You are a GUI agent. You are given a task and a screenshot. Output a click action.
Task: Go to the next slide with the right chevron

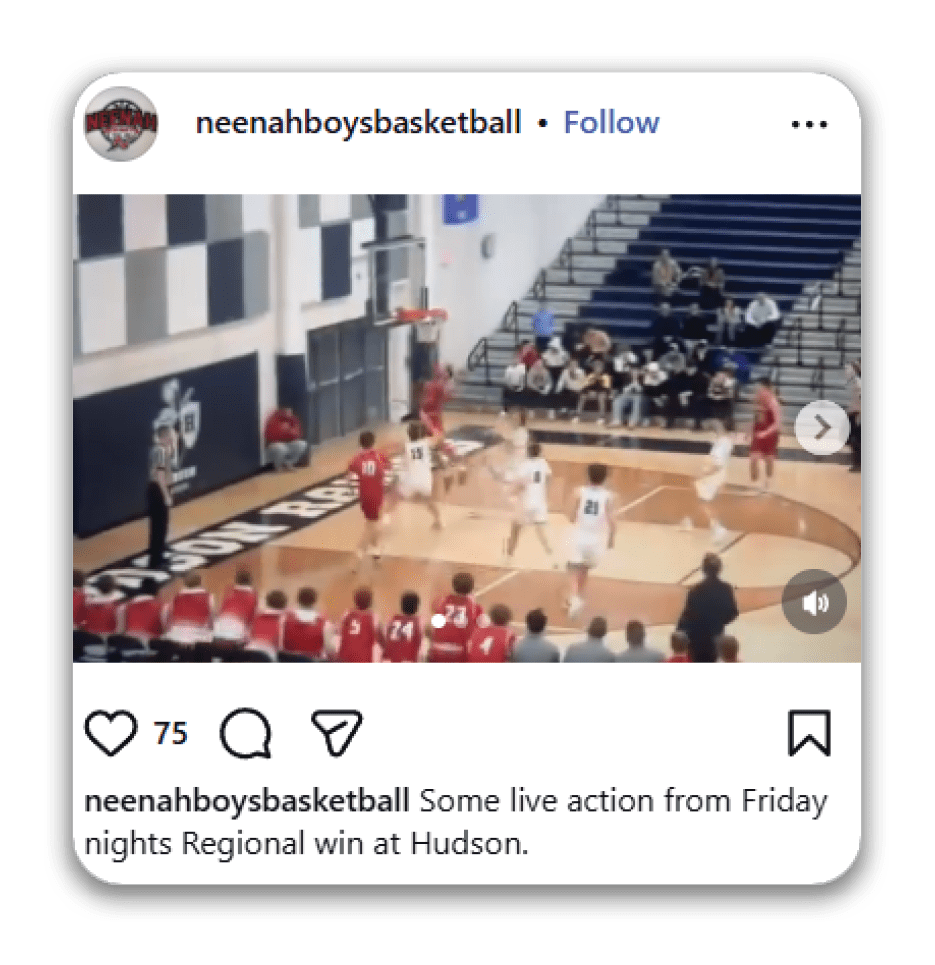(822, 428)
